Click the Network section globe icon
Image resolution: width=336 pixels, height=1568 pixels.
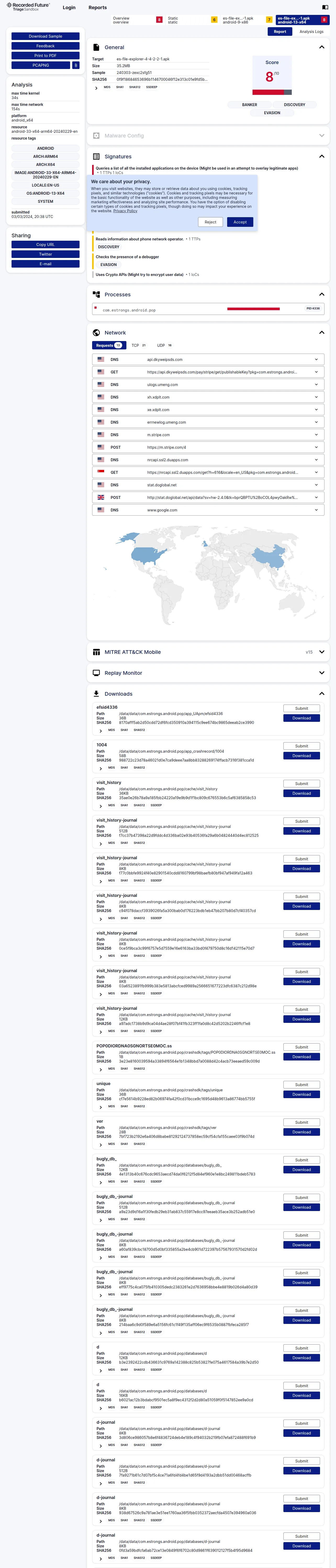pyautogui.click(x=96, y=332)
